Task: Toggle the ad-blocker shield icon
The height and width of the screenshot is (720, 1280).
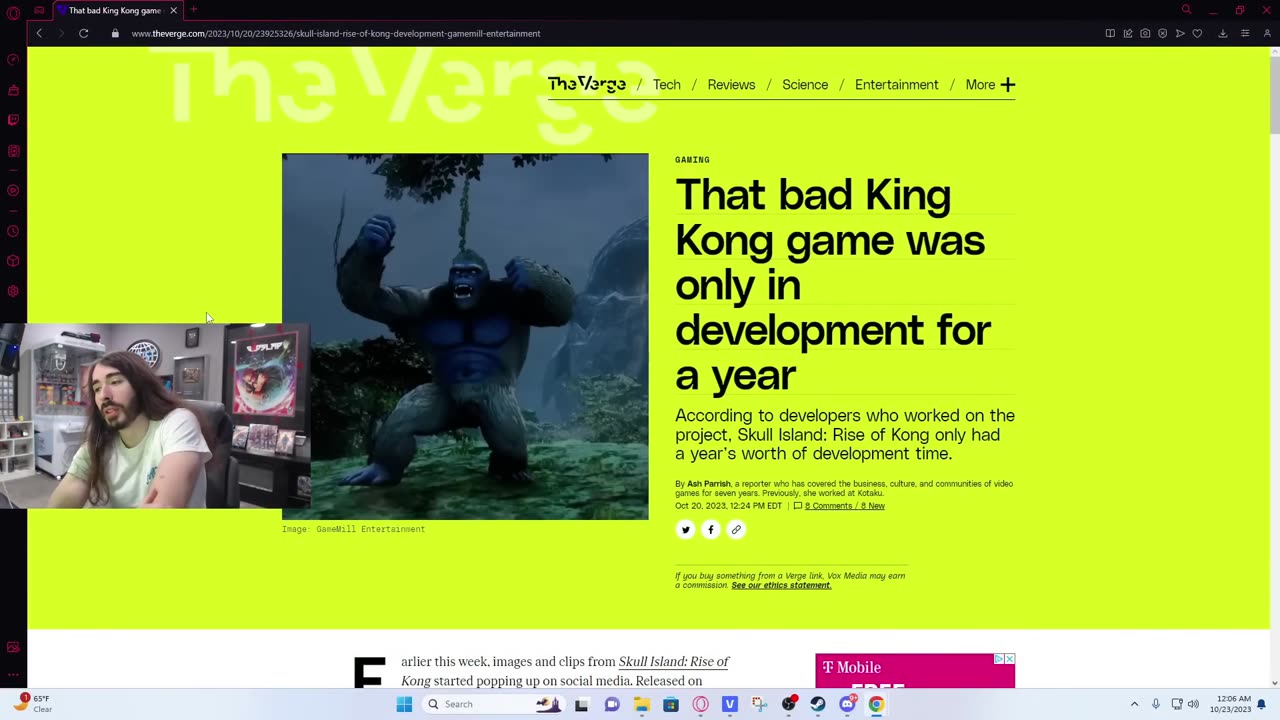Action: 1162,33
